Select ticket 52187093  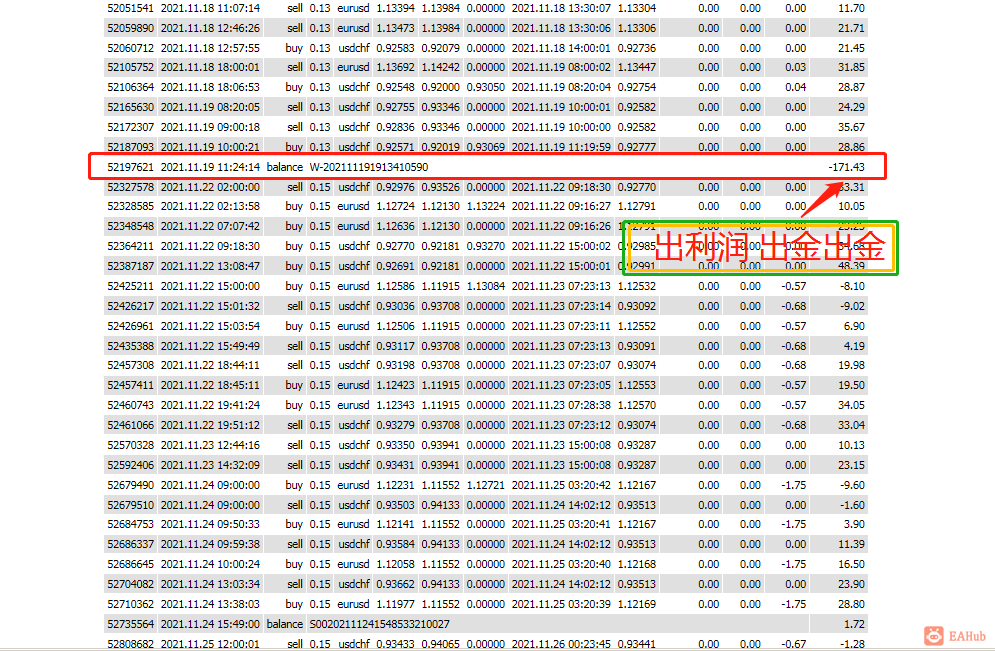point(130,147)
